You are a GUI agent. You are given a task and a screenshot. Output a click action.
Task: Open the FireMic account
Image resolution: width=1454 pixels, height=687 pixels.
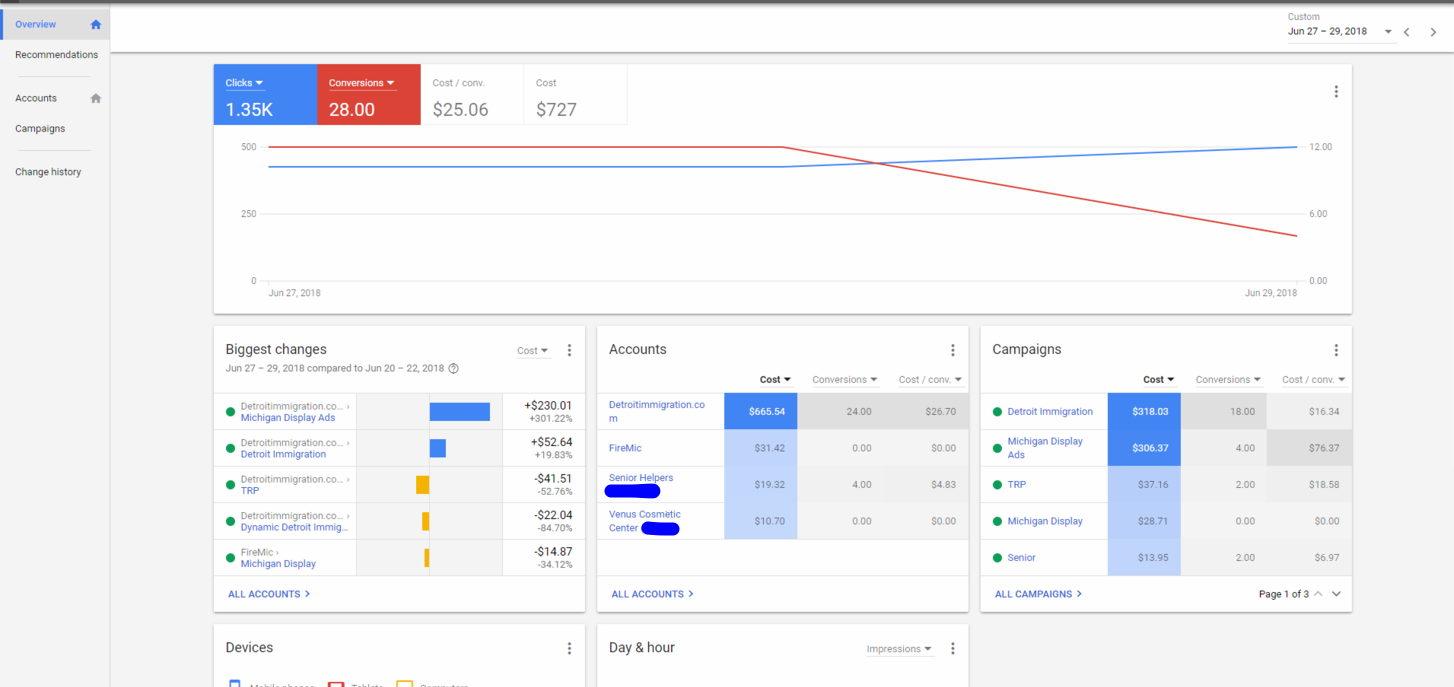point(625,448)
